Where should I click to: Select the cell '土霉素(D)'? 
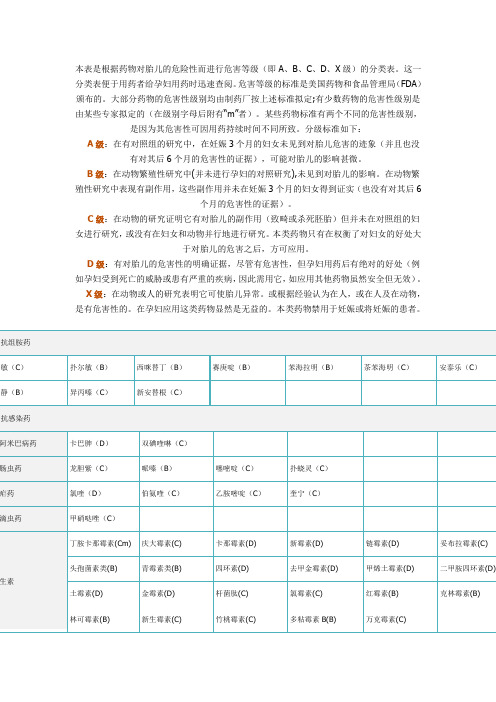86,594
